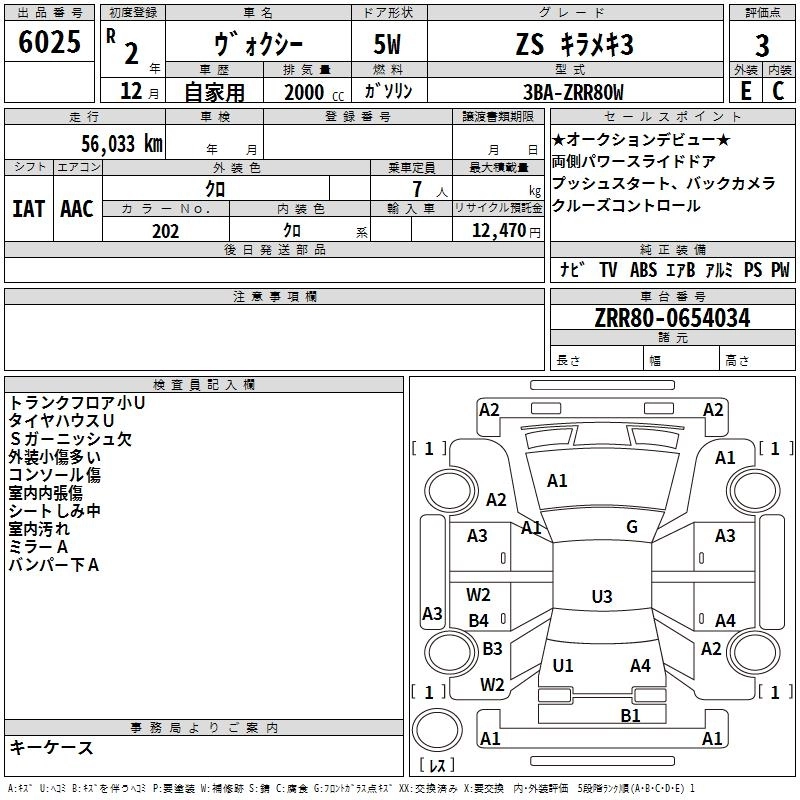Click lot number 6025
This screenshot has height=800, width=800.
pos(49,42)
